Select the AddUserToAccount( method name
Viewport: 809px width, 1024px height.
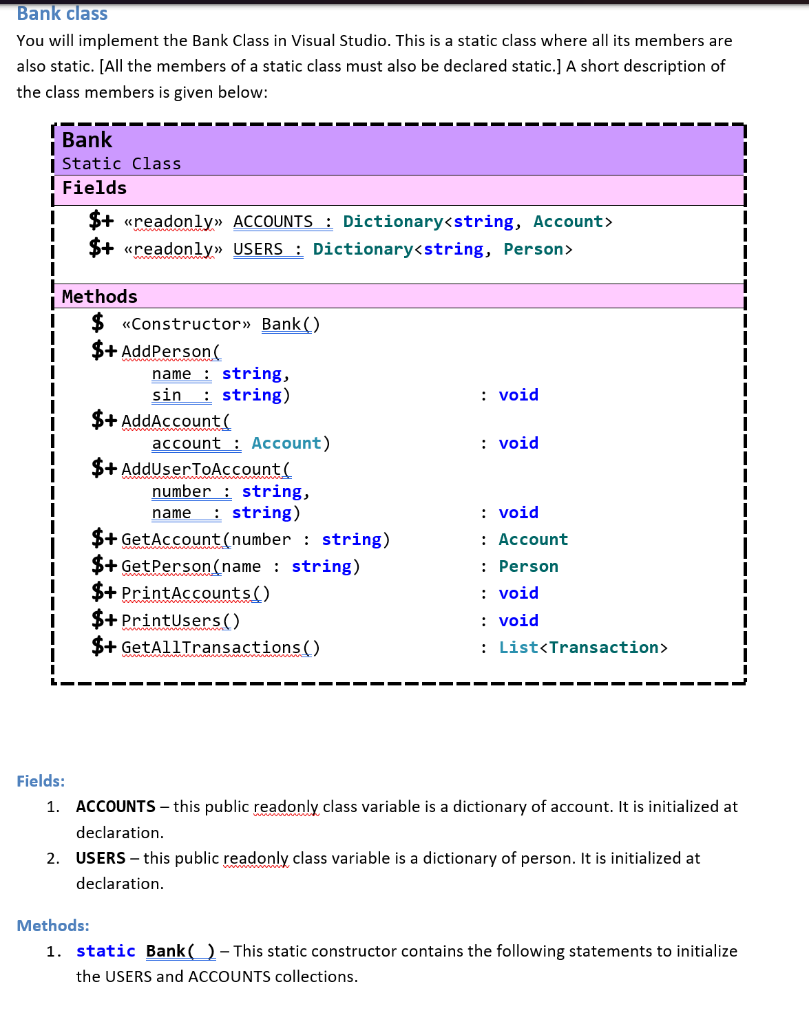206,469
